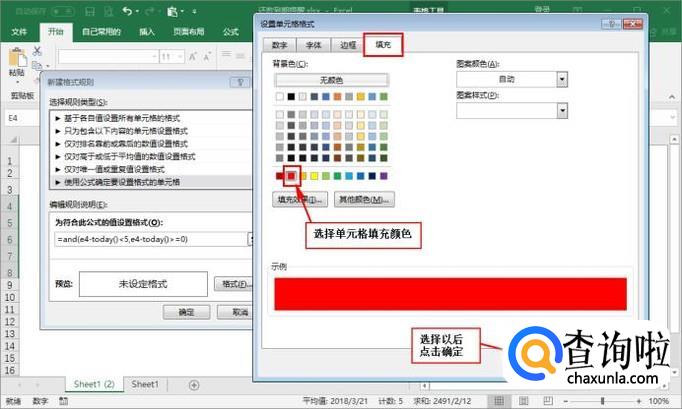
Task: Click the Decrease Font Size icon
Action: click(207, 57)
